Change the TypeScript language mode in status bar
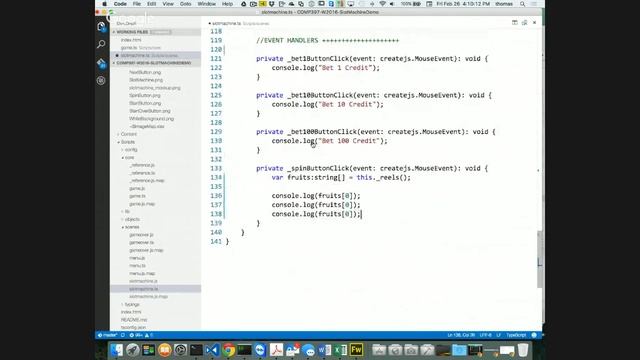Image resolution: width=640 pixels, height=360 pixels. [x=516, y=335]
